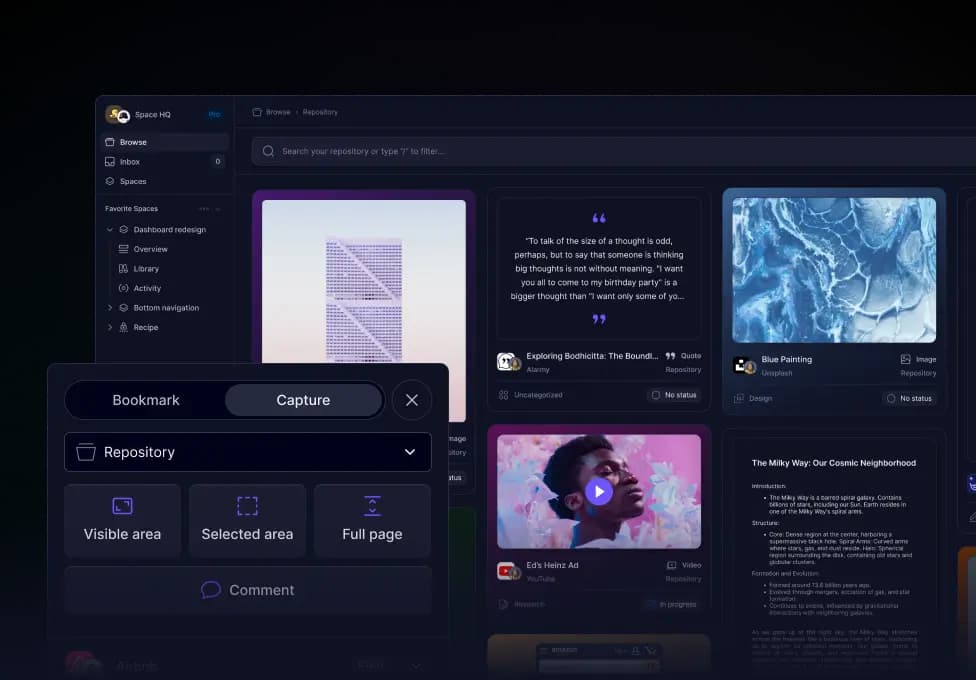This screenshot has width=976, height=680.
Task: Open the Browse section in sidebar
Action: [164, 142]
